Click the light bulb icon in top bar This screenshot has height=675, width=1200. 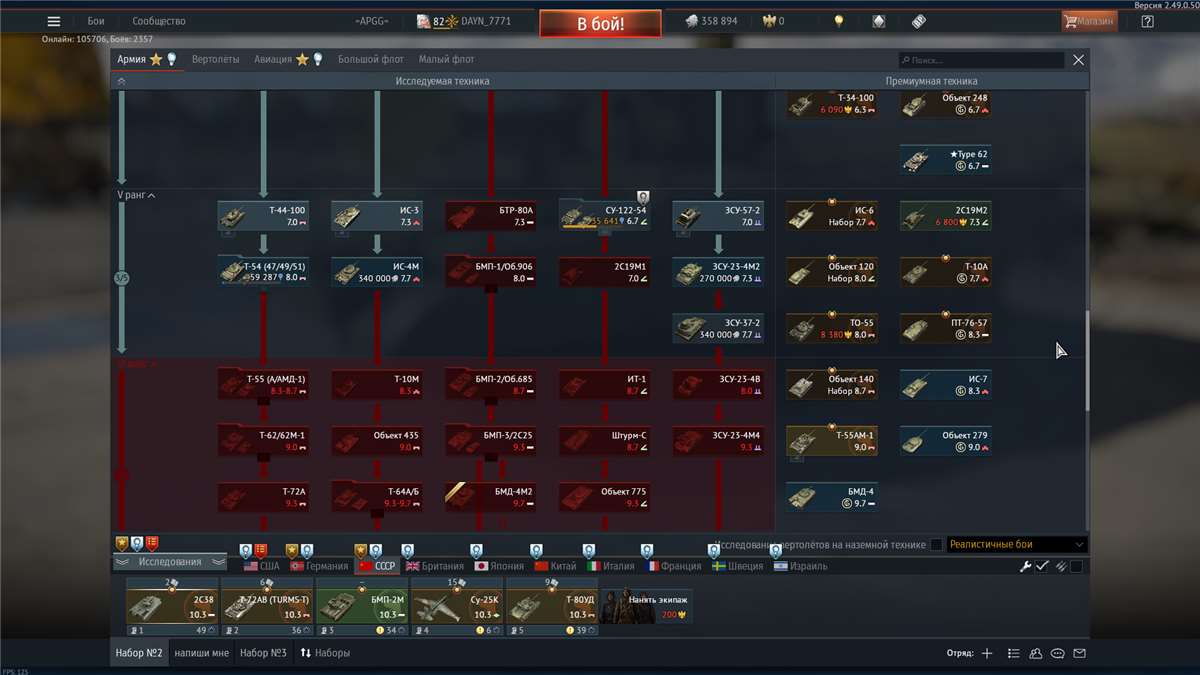(x=839, y=21)
